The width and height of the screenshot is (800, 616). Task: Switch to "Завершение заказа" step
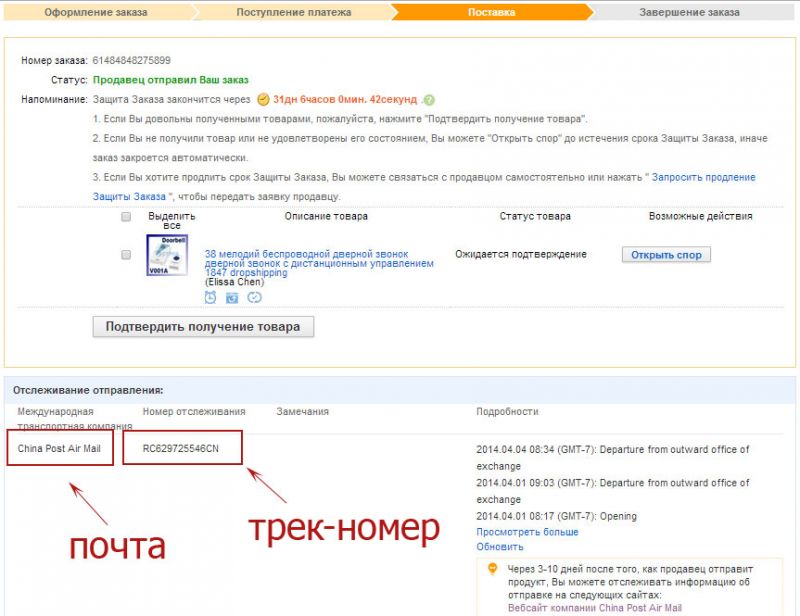(689, 13)
